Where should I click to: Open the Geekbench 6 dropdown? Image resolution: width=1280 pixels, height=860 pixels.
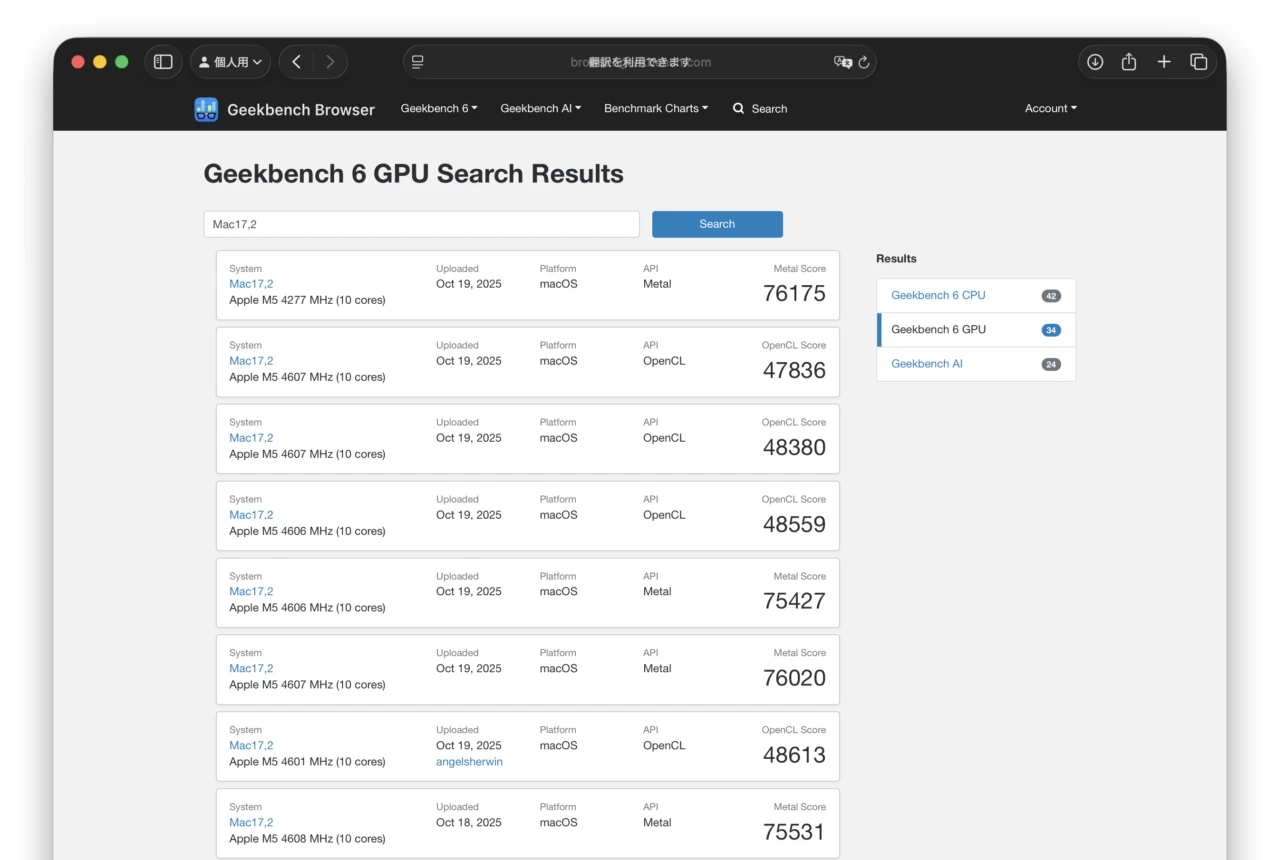click(x=438, y=108)
